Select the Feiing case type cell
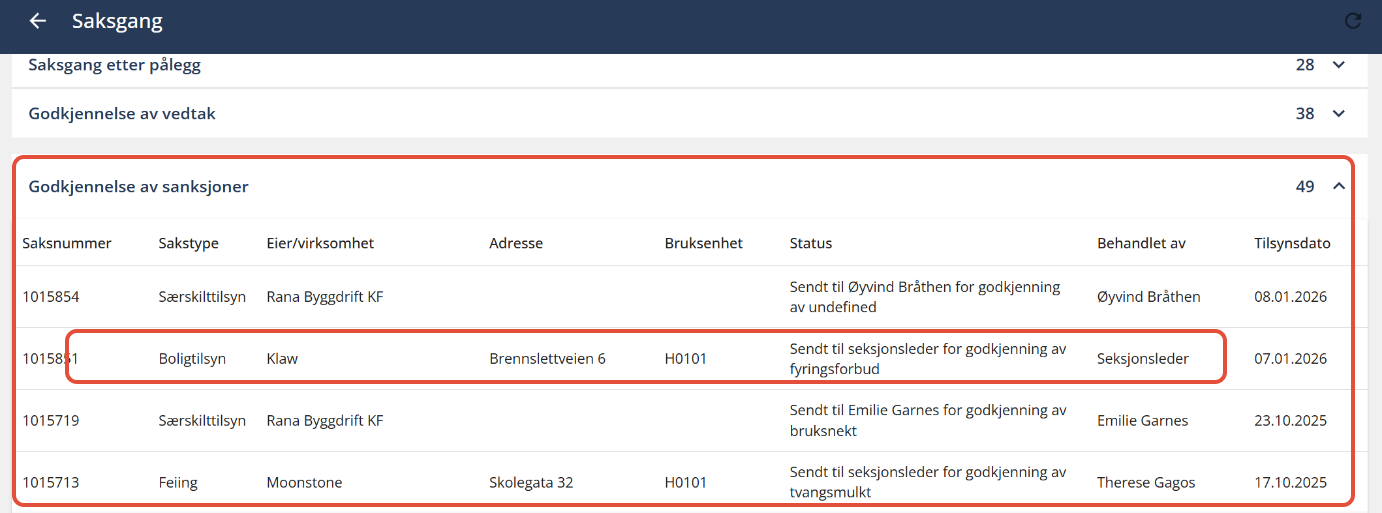Image resolution: width=1382 pixels, height=513 pixels. coord(178,483)
